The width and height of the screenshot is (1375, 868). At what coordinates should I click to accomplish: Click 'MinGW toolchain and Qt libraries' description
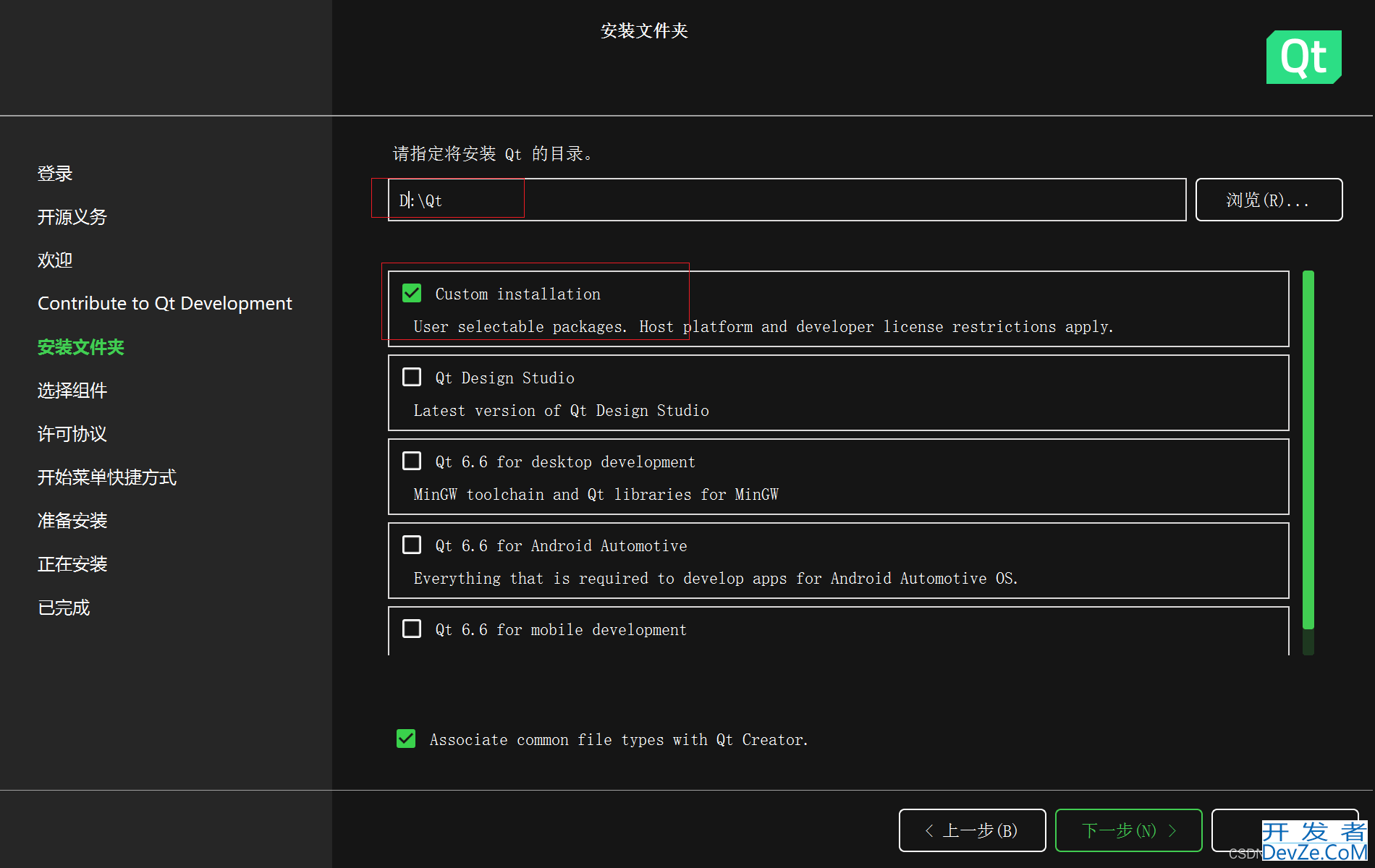pos(596,495)
